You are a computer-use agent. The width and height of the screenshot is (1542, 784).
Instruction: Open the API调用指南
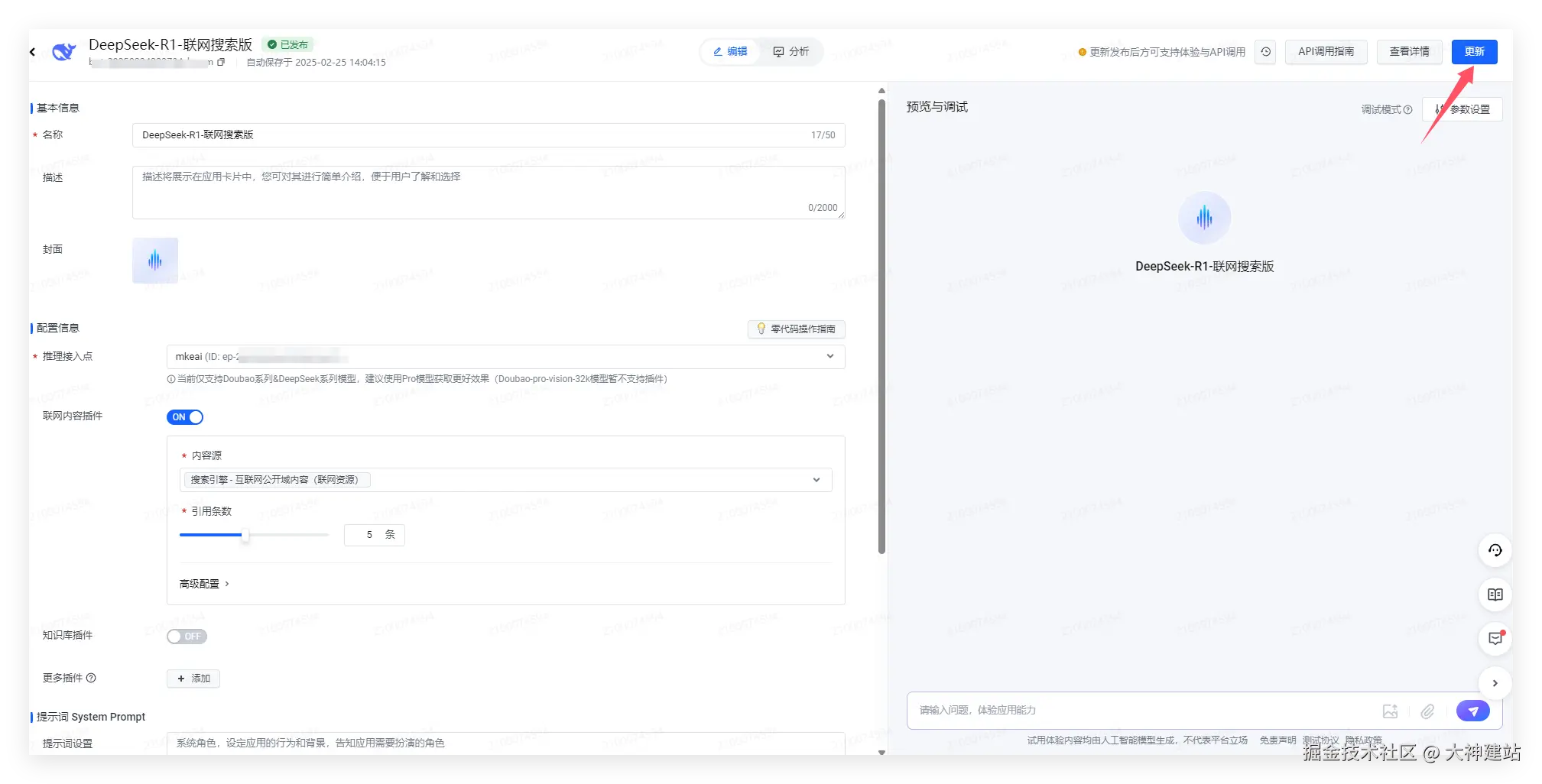(x=1326, y=52)
